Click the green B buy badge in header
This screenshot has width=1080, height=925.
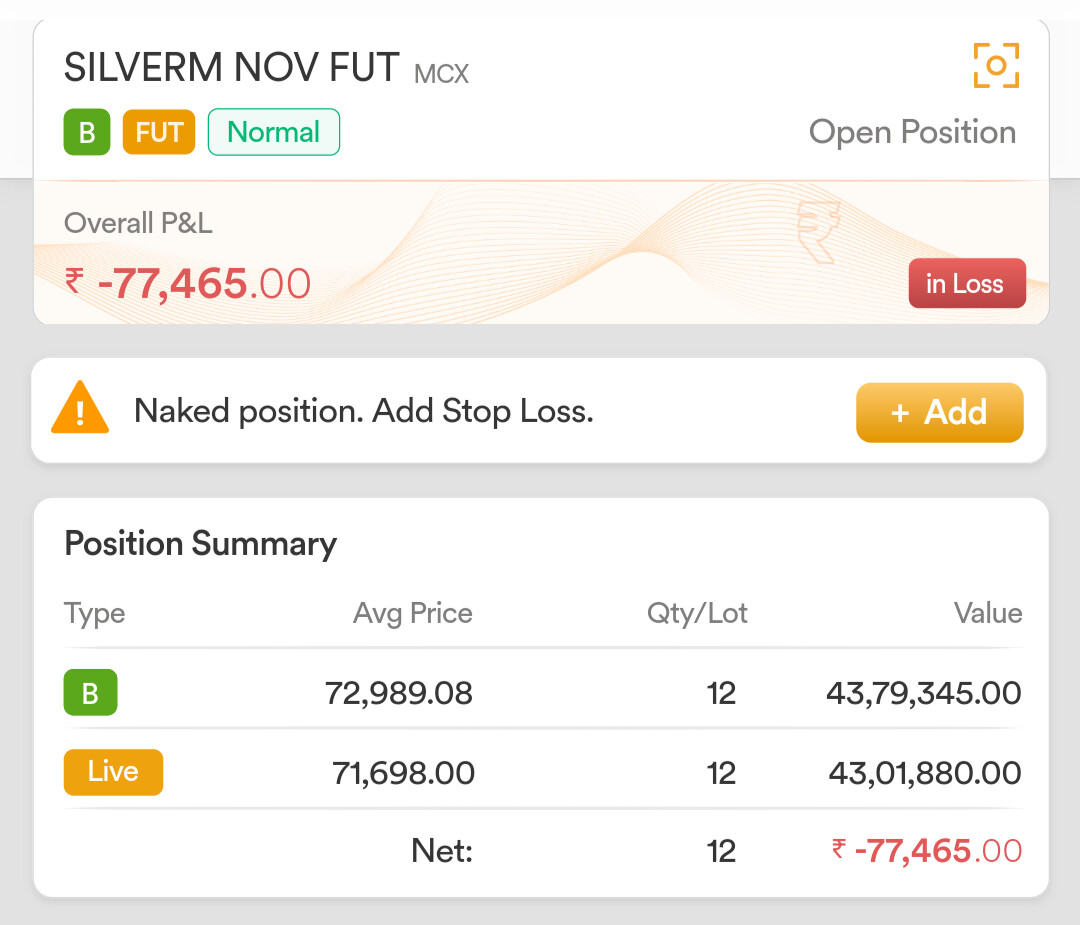pos(87,132)
